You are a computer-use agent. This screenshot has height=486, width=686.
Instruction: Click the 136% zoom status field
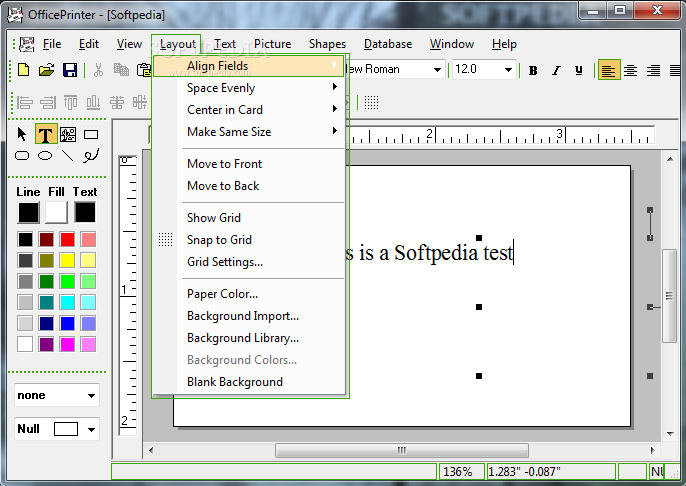(x=462, y=472)
